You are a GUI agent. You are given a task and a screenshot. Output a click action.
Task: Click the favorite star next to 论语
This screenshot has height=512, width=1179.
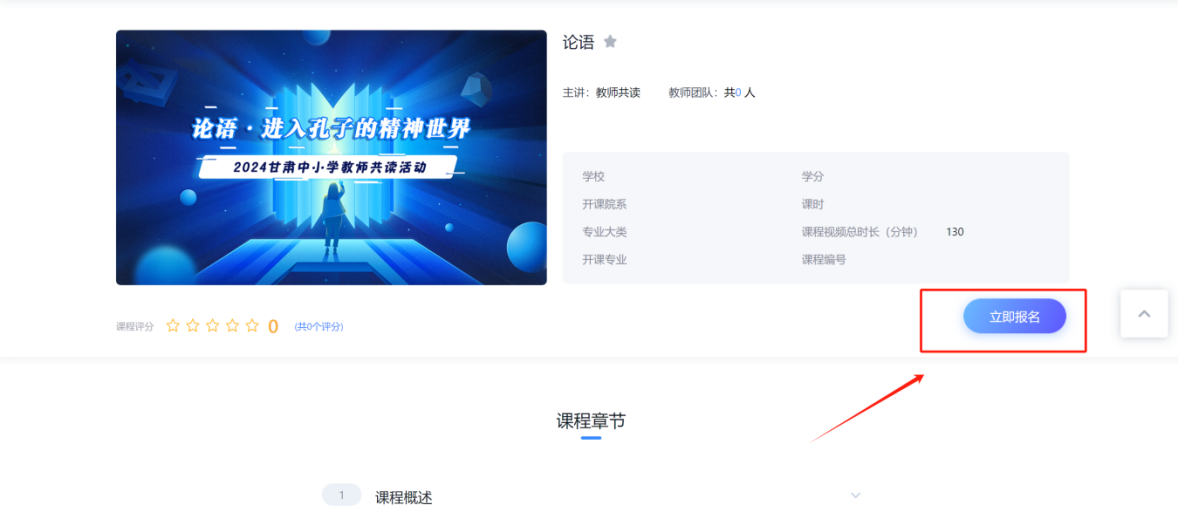pos(610,42)
